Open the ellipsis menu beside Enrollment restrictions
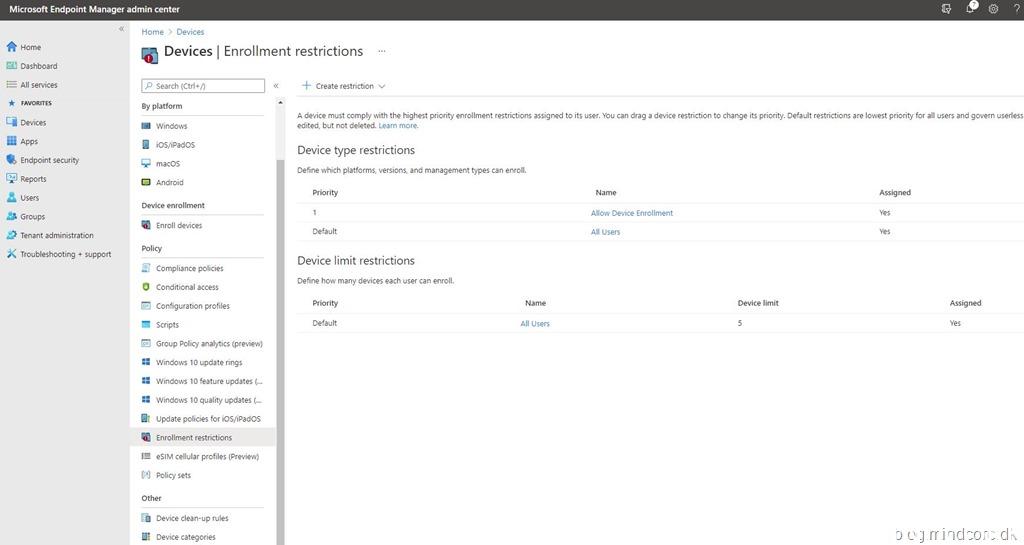Image resolution: width=1024 pixels, height=545 pixels. point(381,51)
